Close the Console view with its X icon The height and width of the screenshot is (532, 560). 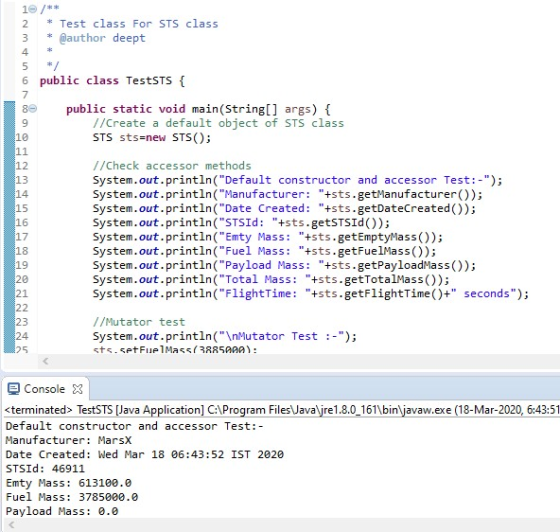click(x=78, y=389)
